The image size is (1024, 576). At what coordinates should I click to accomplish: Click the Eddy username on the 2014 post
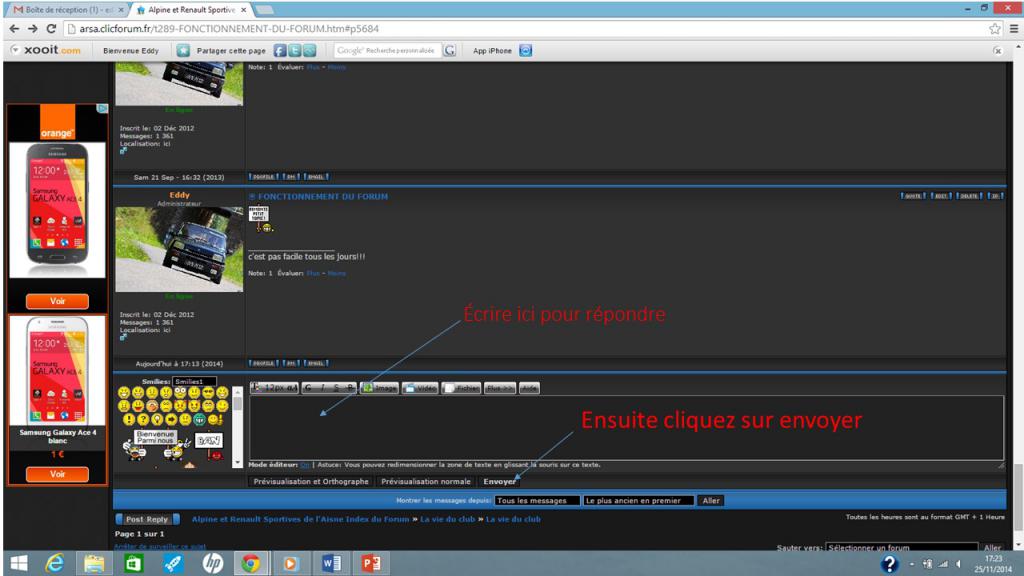point(180,195)
